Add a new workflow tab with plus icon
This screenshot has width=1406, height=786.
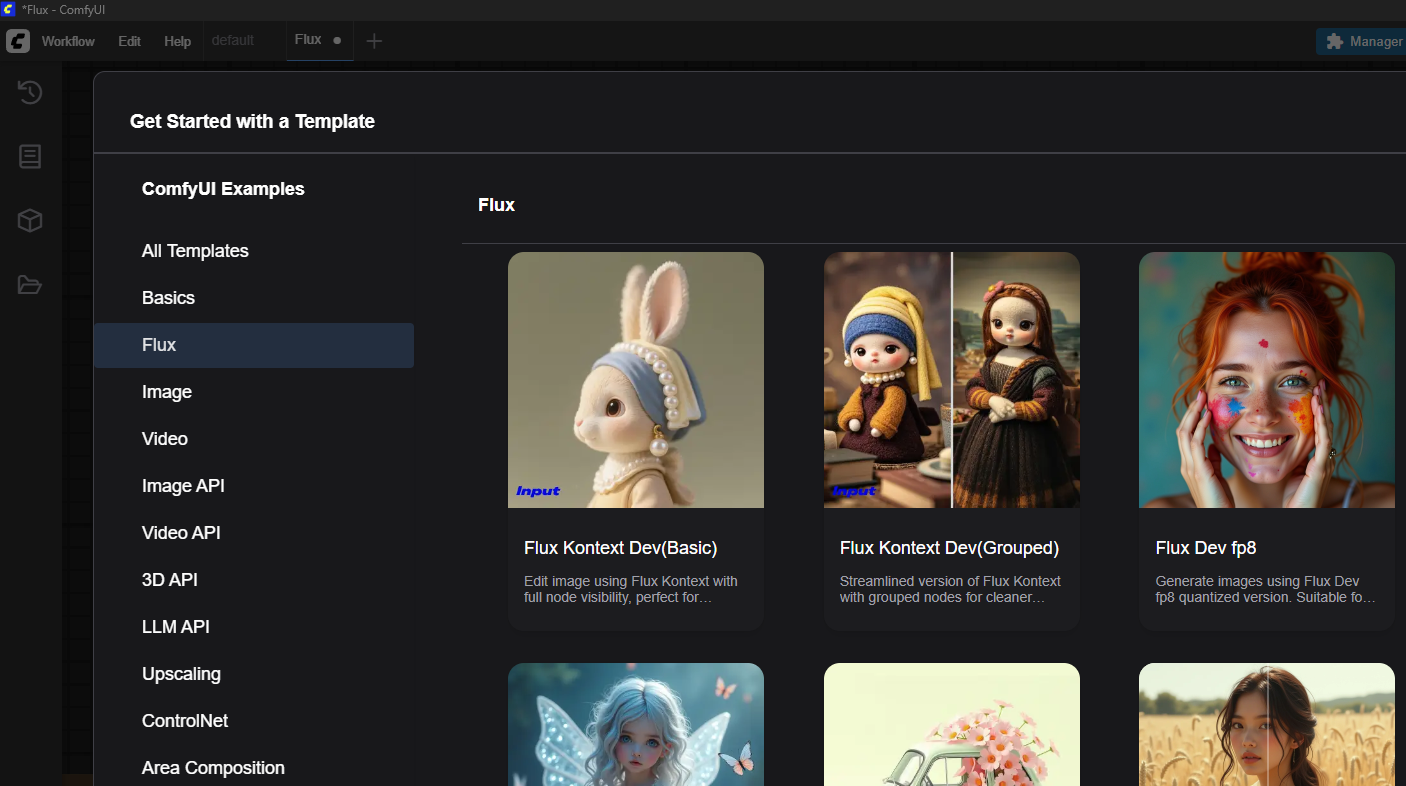point(374,41)
